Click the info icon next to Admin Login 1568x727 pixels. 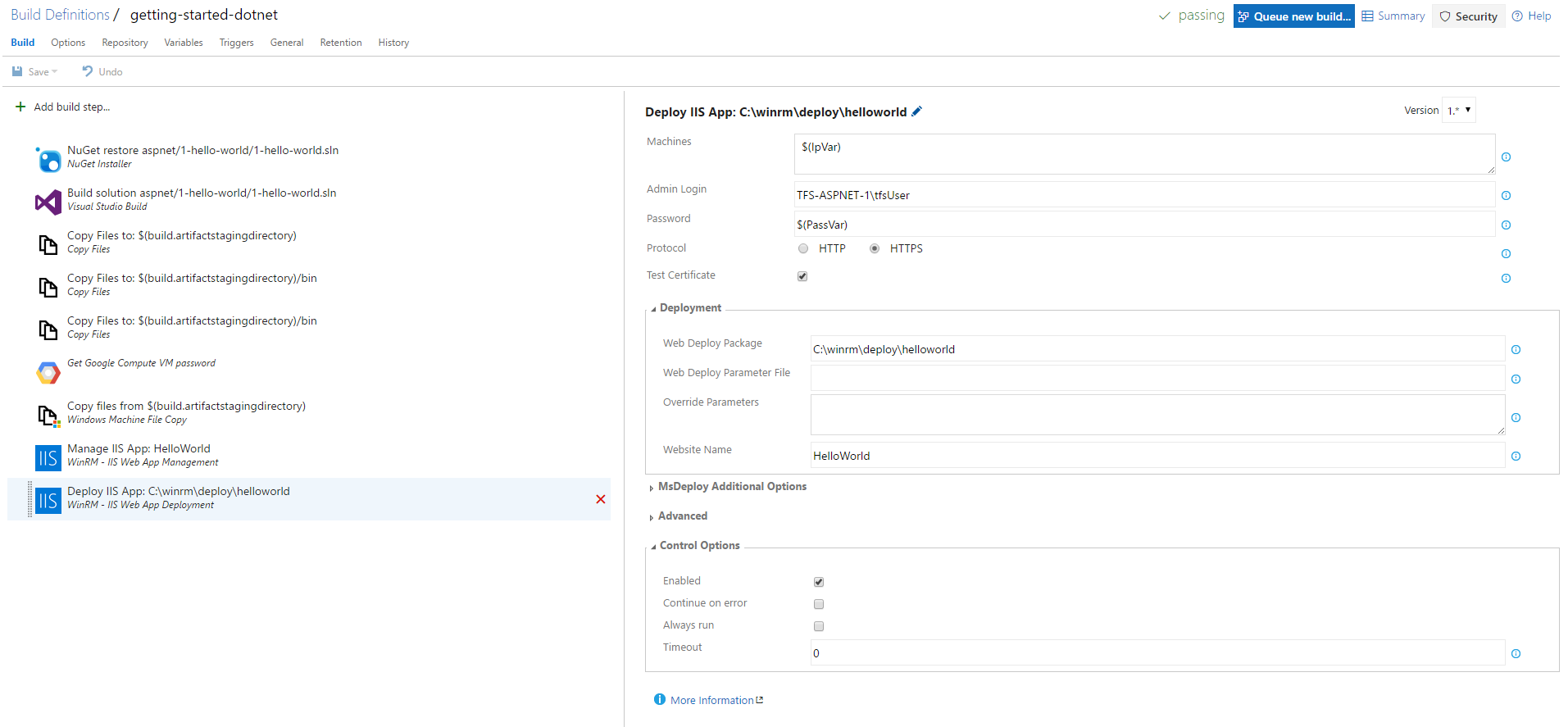tap(1506, 195)
